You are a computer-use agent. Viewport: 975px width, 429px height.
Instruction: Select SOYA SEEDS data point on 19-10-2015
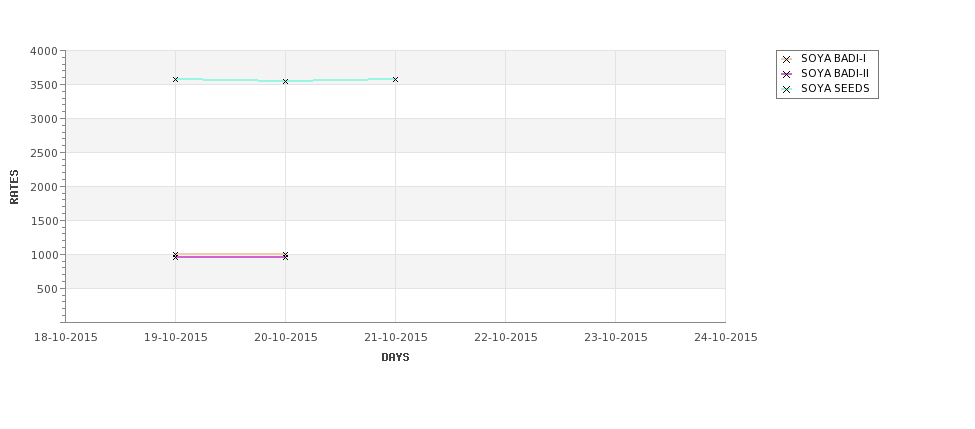pos(175,80)
